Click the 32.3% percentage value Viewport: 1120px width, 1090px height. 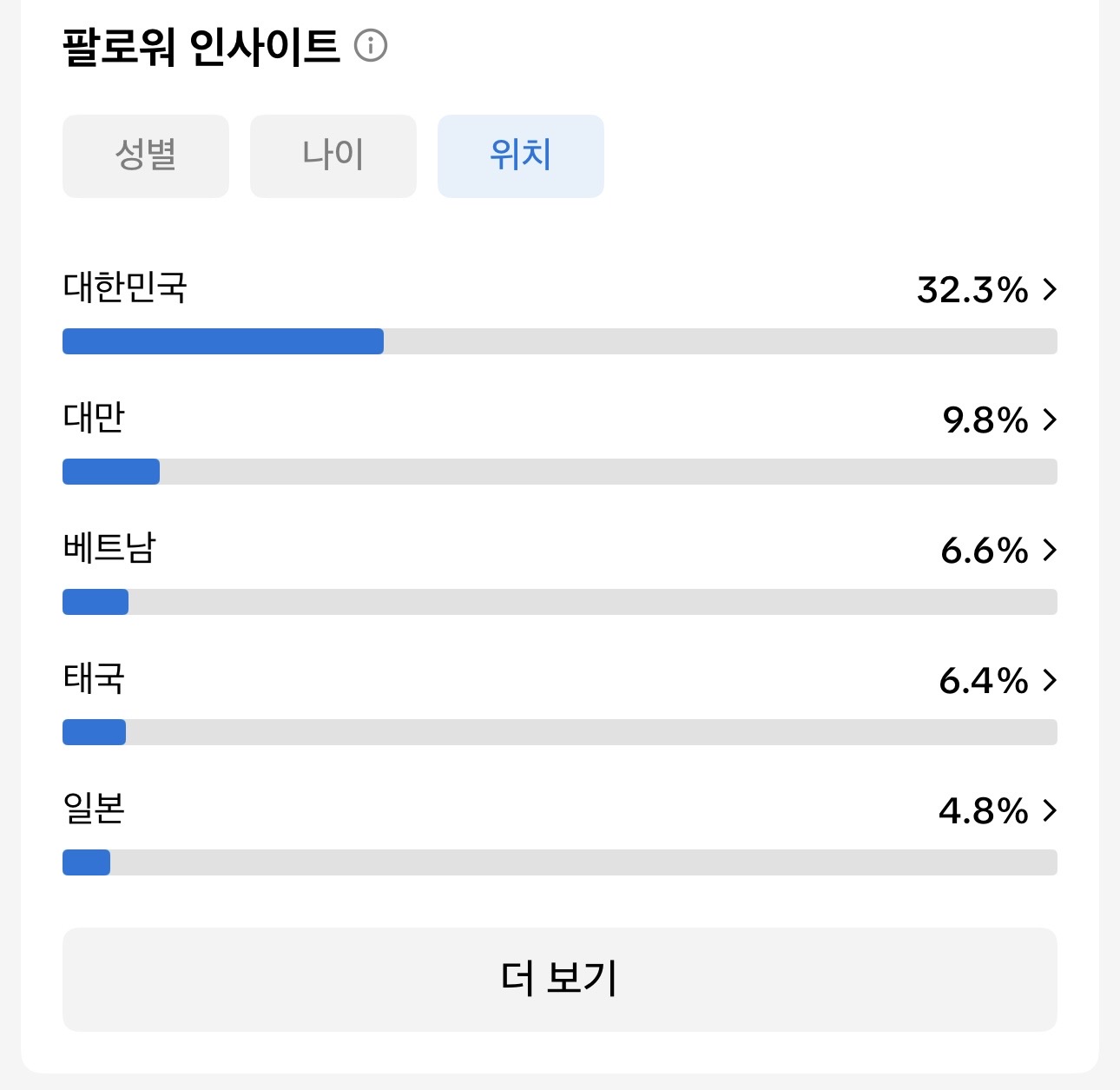click(x=972, y=290)
